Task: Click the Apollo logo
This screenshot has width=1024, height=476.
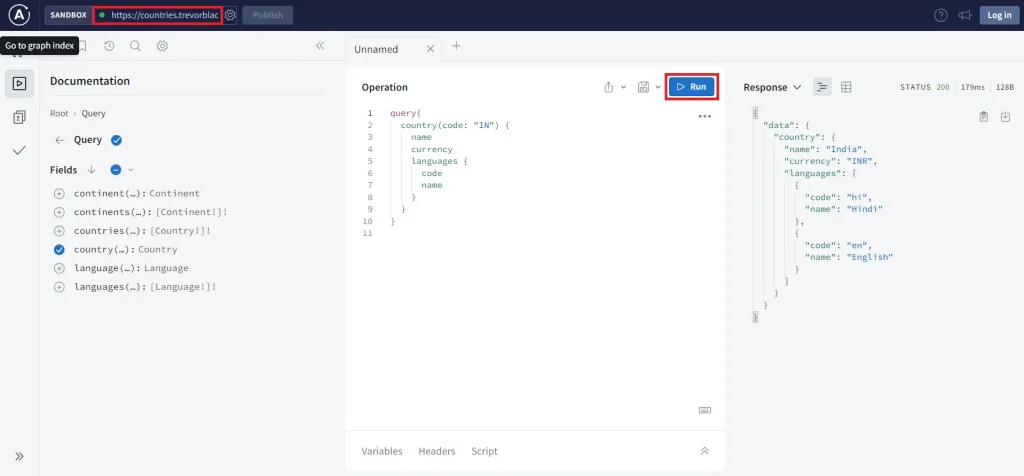Action: (x=19, y=14)
